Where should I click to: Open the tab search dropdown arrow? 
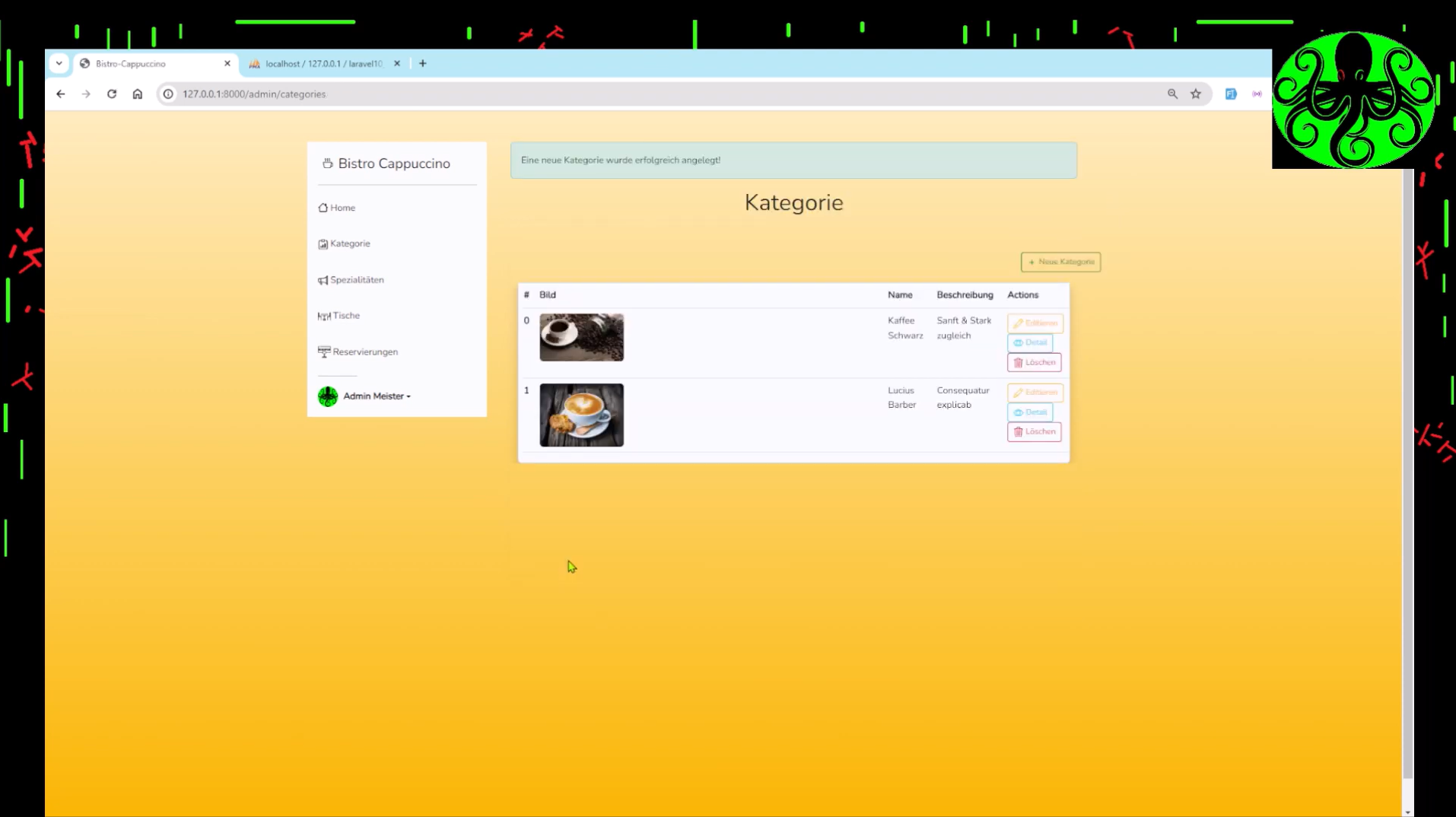point(59,64)
